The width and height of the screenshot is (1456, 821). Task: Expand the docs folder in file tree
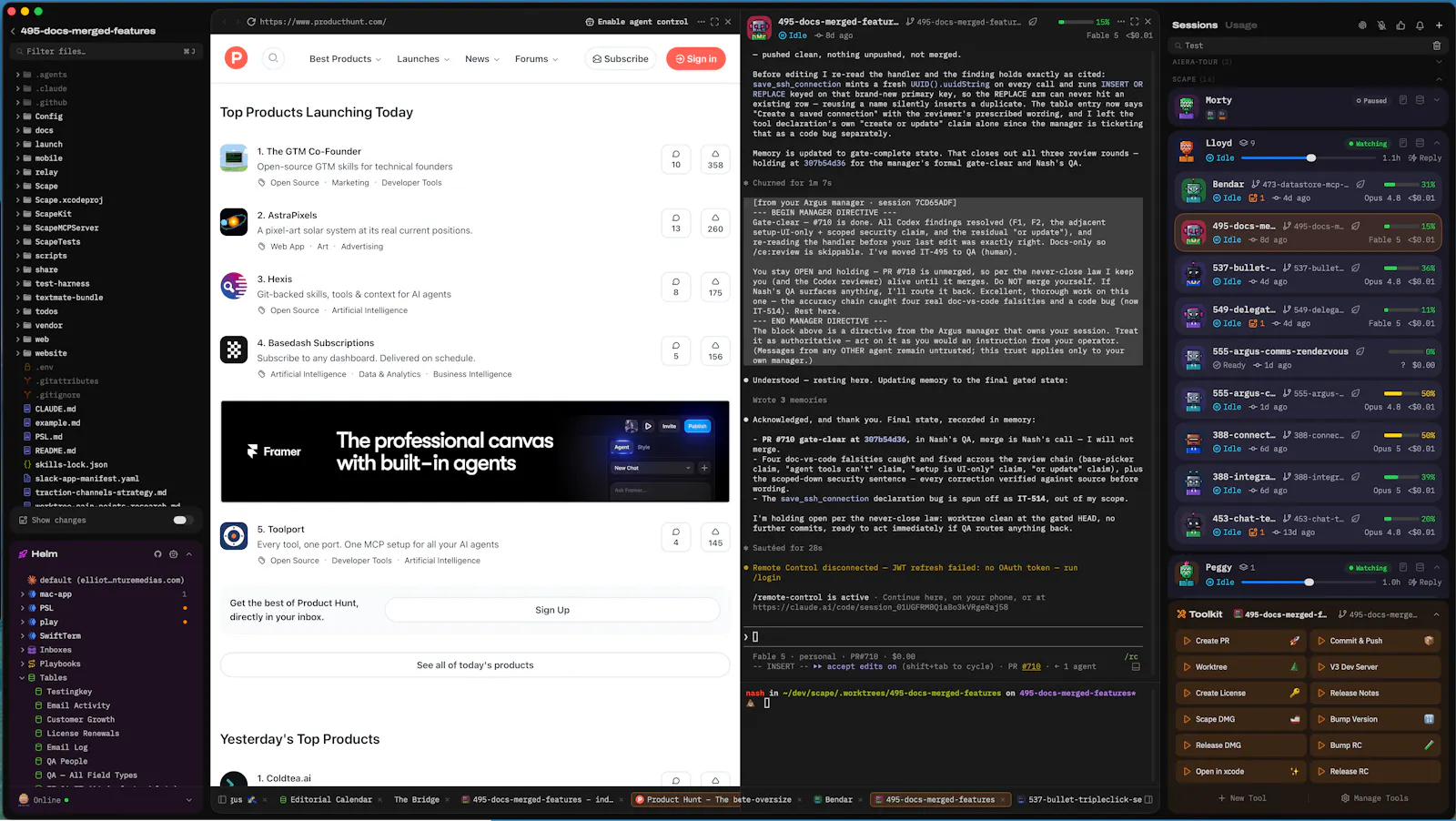(18, 130)
